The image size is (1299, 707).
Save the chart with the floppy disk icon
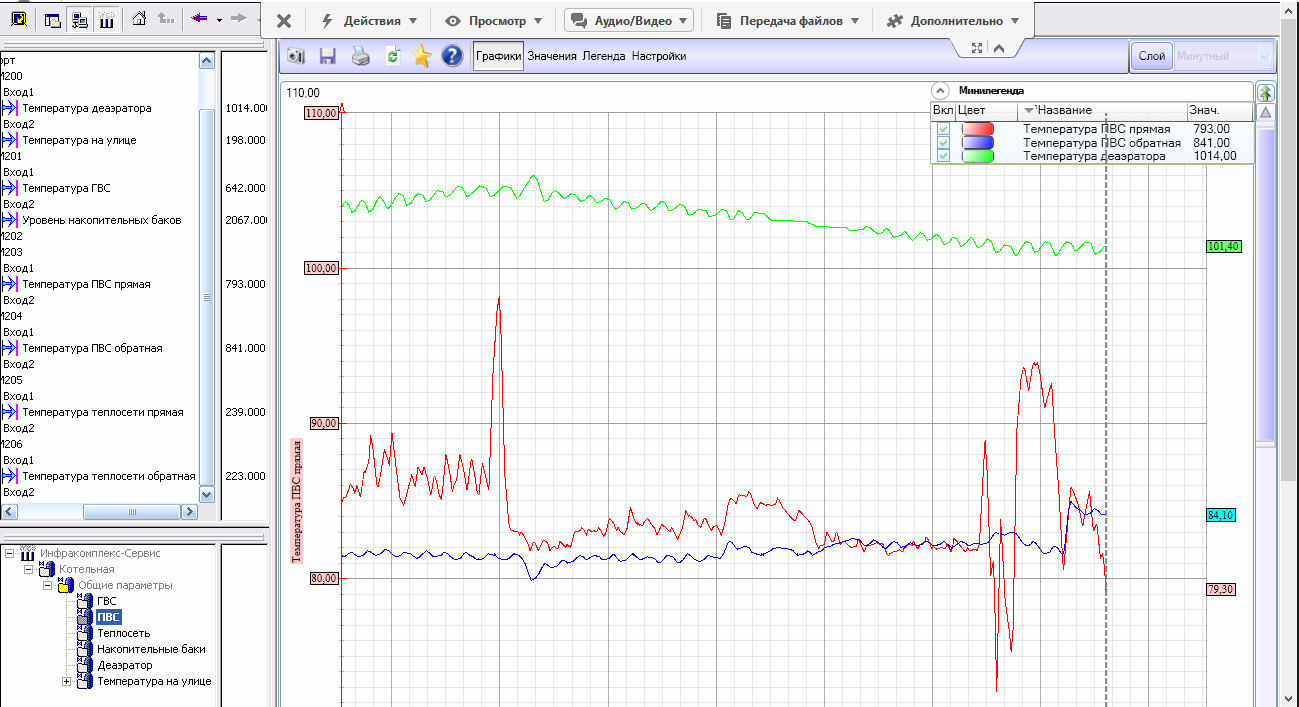(327, 57)
